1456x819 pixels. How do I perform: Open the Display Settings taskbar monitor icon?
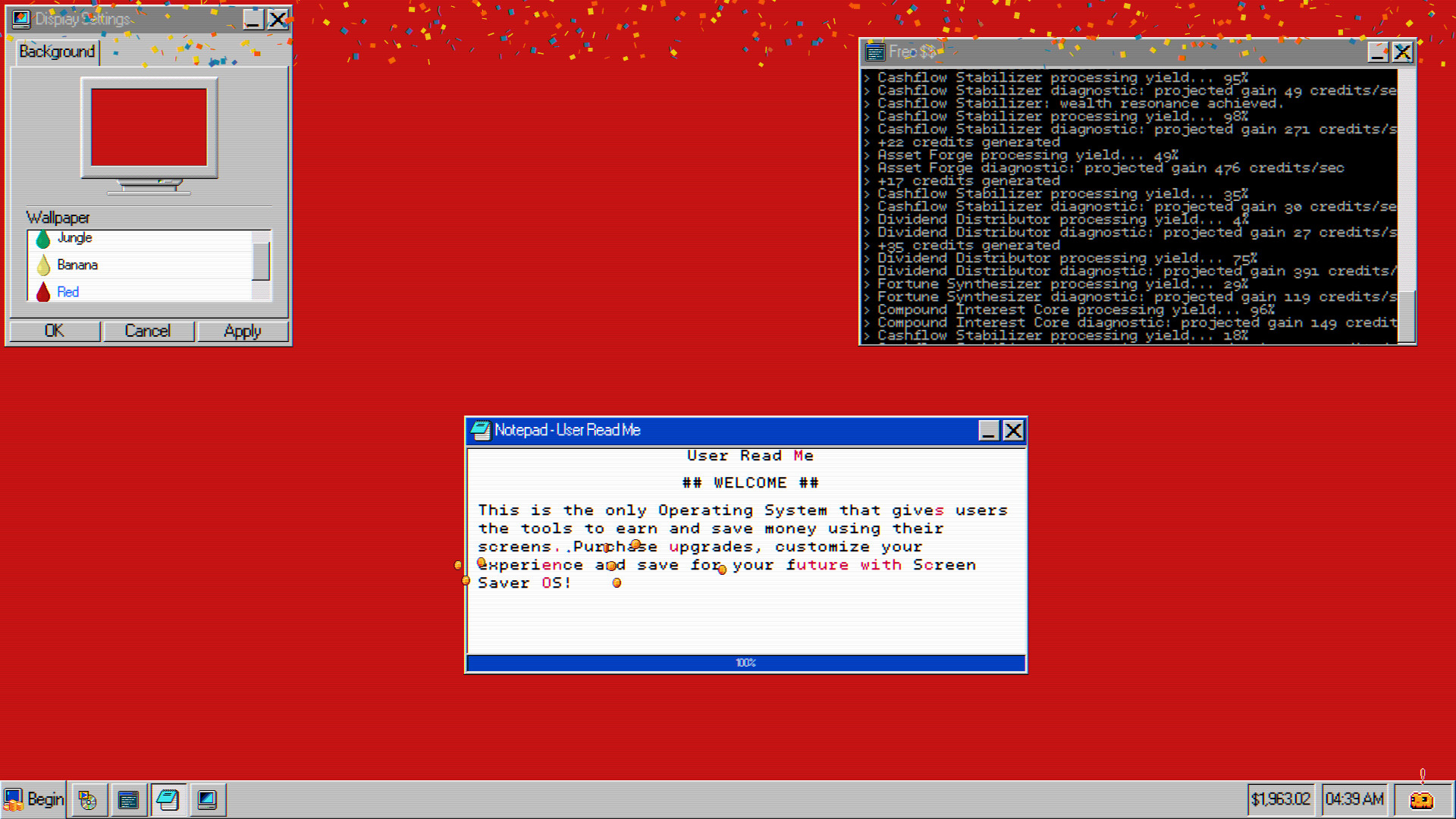207,799
